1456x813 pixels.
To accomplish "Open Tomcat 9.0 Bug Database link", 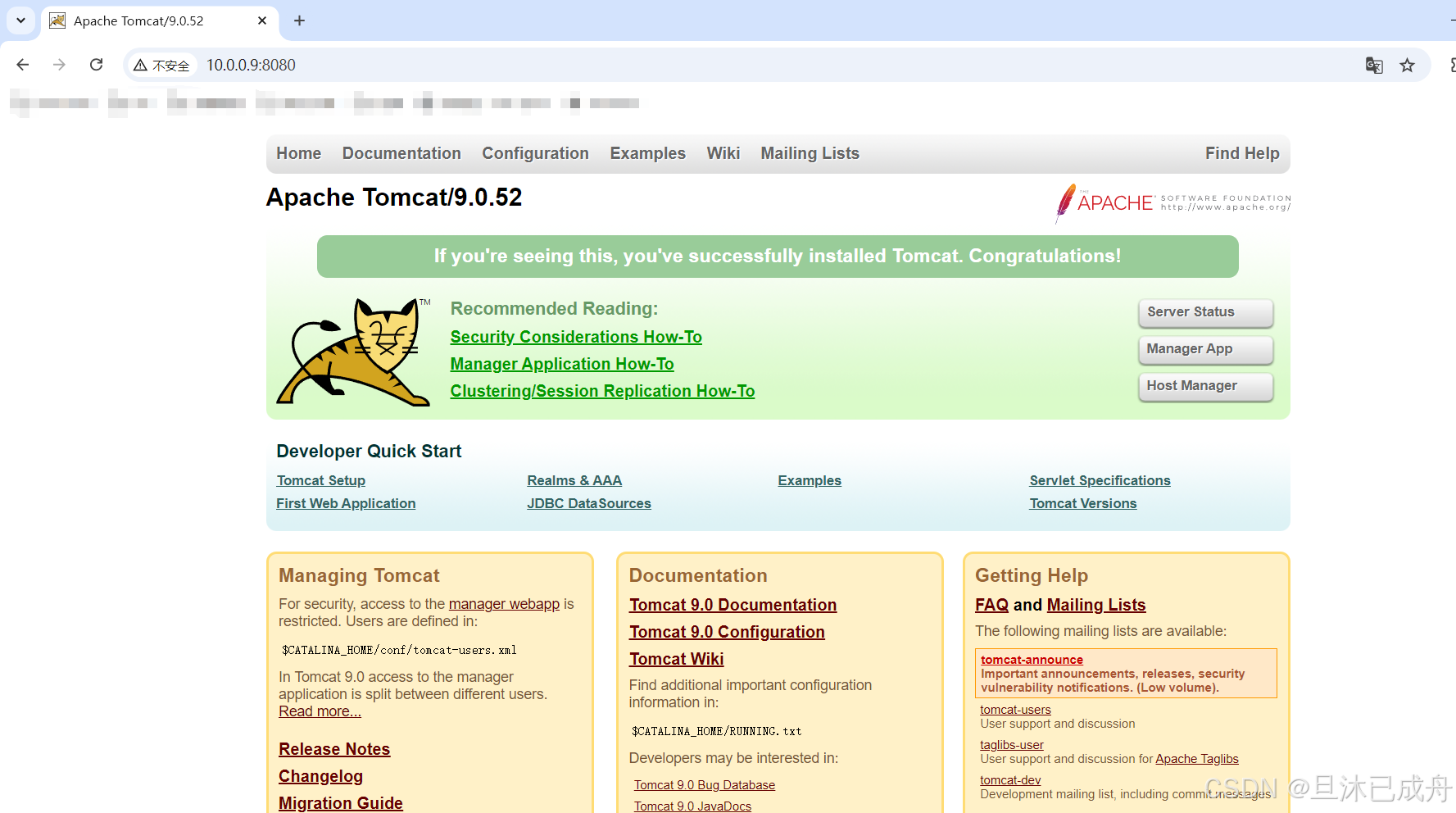I will tap(705, 785).
